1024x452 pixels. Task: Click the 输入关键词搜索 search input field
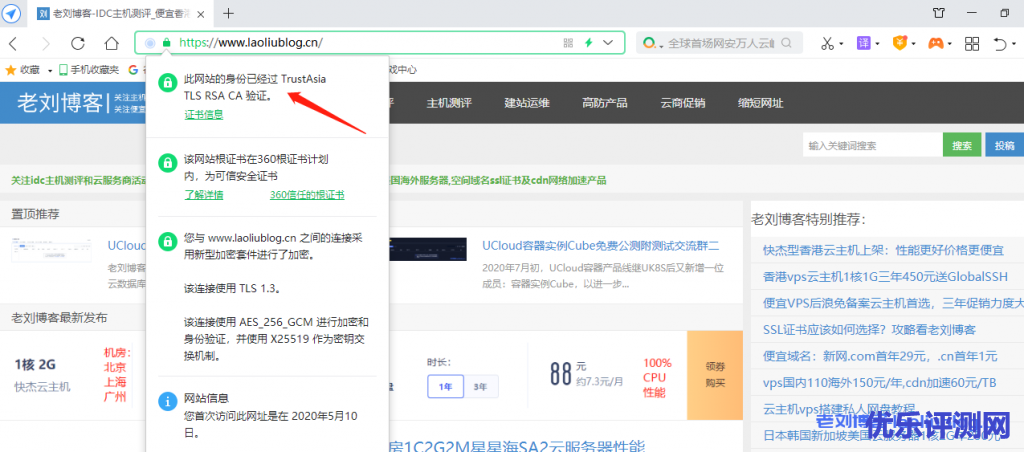tap(870, 146)
